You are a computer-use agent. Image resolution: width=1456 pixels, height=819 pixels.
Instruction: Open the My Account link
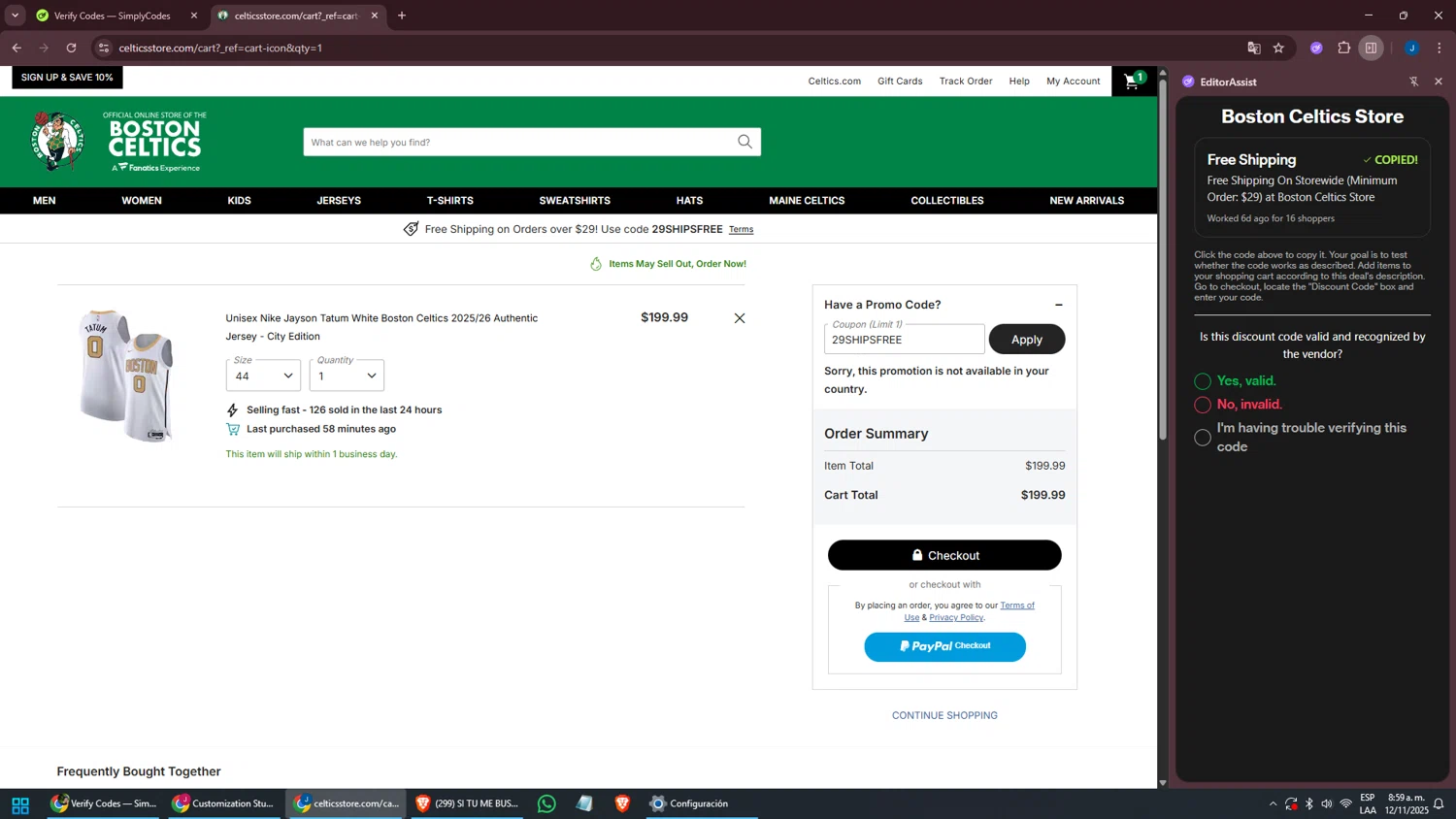tap(1074, 82)
